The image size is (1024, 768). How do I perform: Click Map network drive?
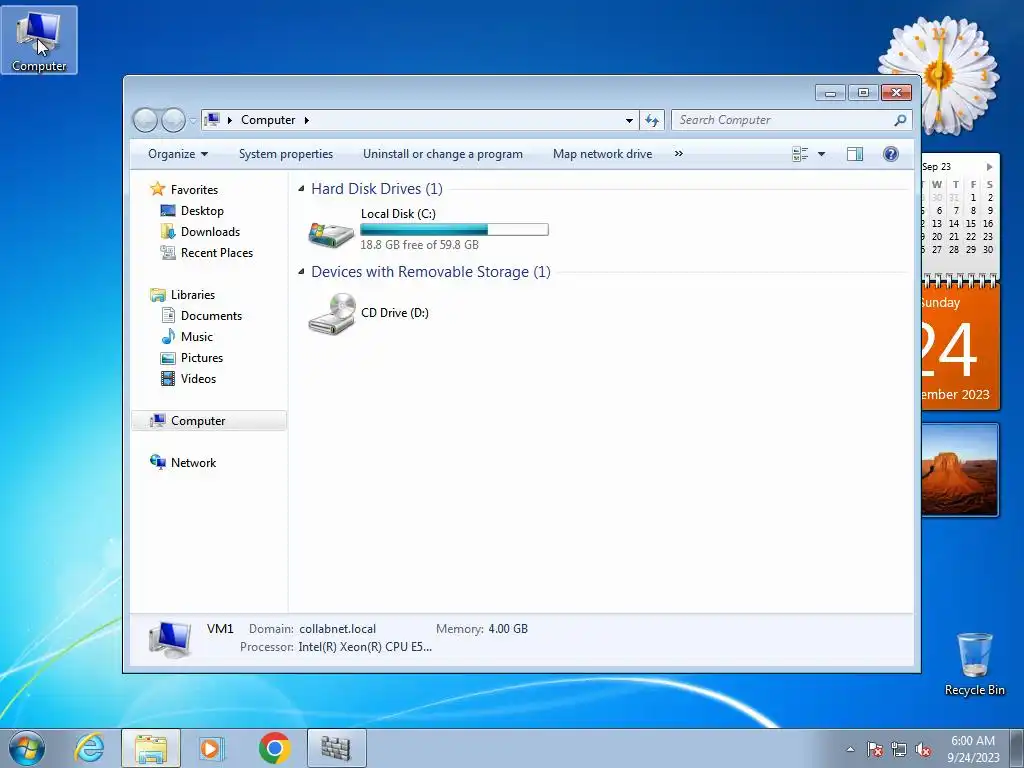[x=602, y=154]
